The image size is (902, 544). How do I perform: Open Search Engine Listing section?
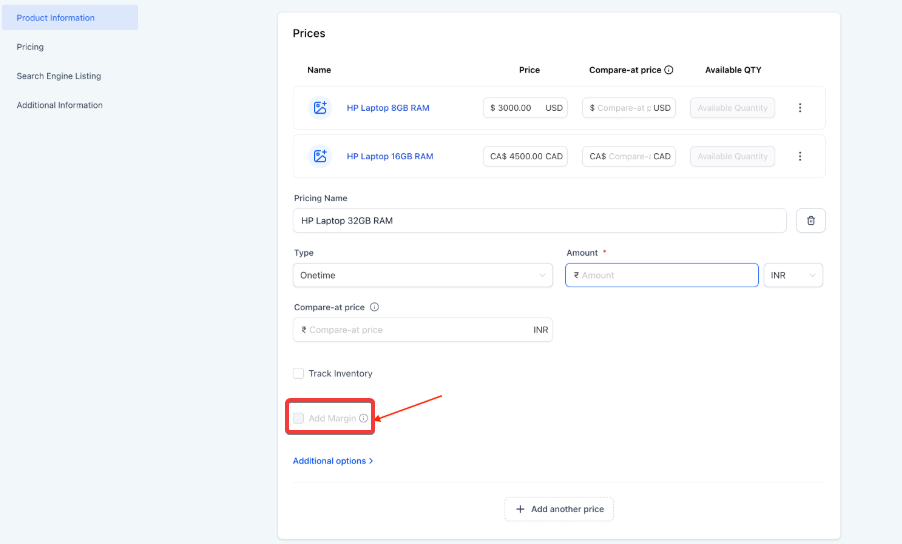point(59,76)
